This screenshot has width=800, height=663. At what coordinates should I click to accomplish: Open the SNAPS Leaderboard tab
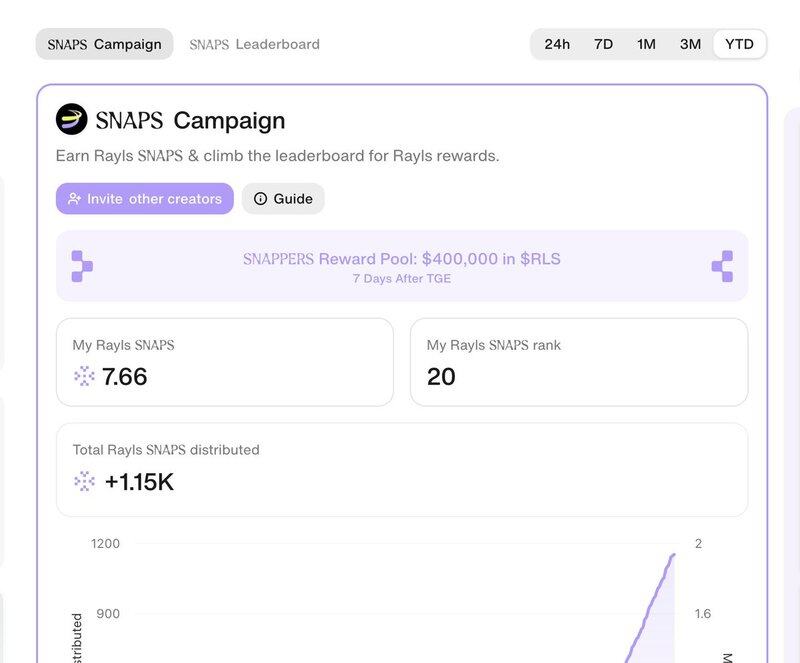tap(255, 44)
